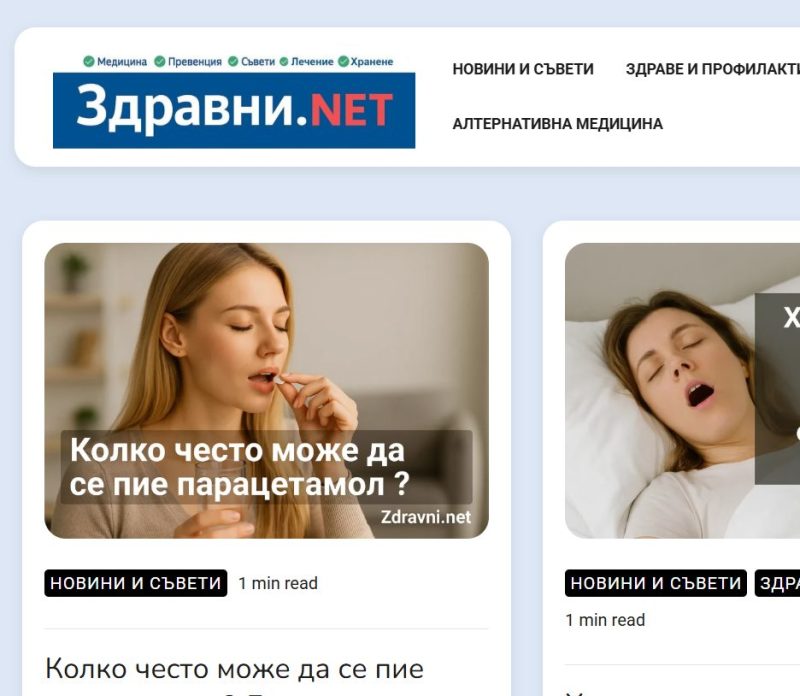
Task: Click the dark overlay box on the snoring image
Action: [x=778, y=389]
